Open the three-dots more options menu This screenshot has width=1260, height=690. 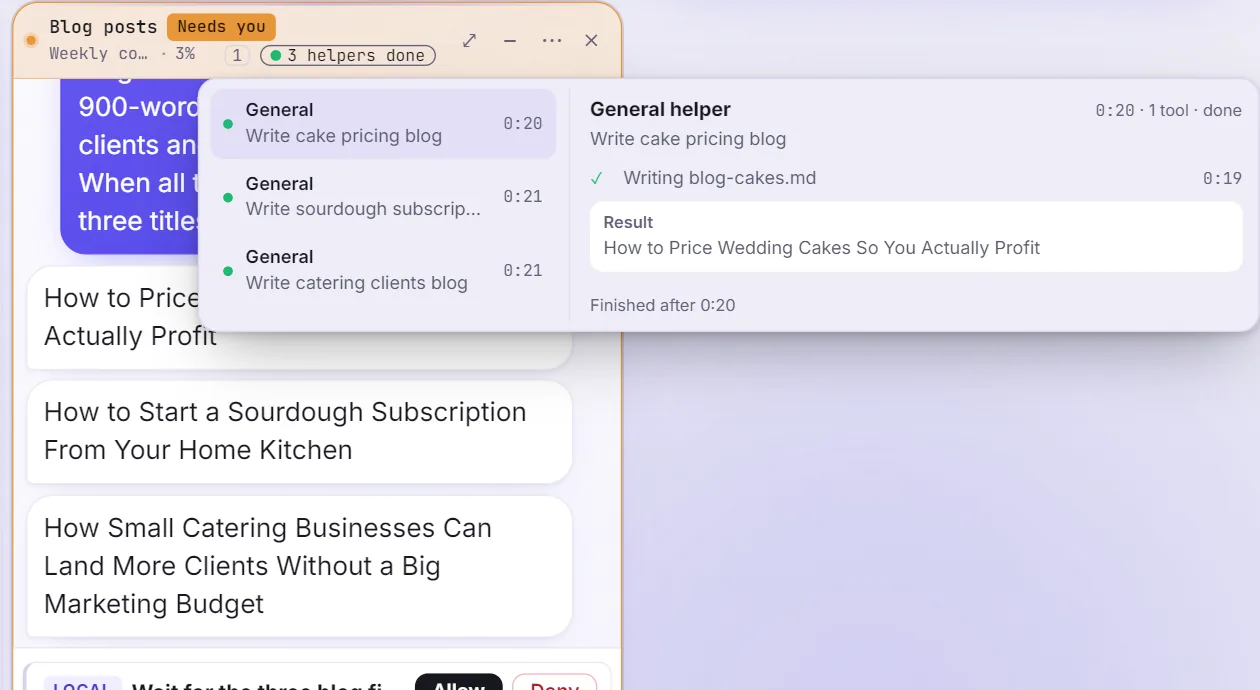coord(552,40)
